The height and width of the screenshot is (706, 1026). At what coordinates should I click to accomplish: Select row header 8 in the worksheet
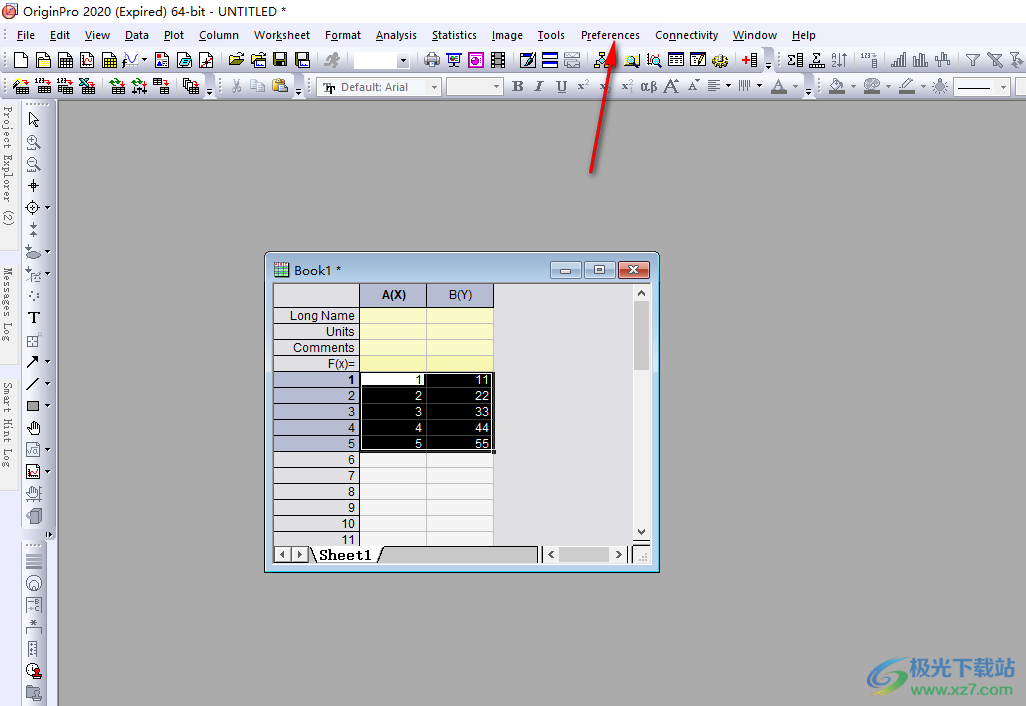click(x=317, y=491)
